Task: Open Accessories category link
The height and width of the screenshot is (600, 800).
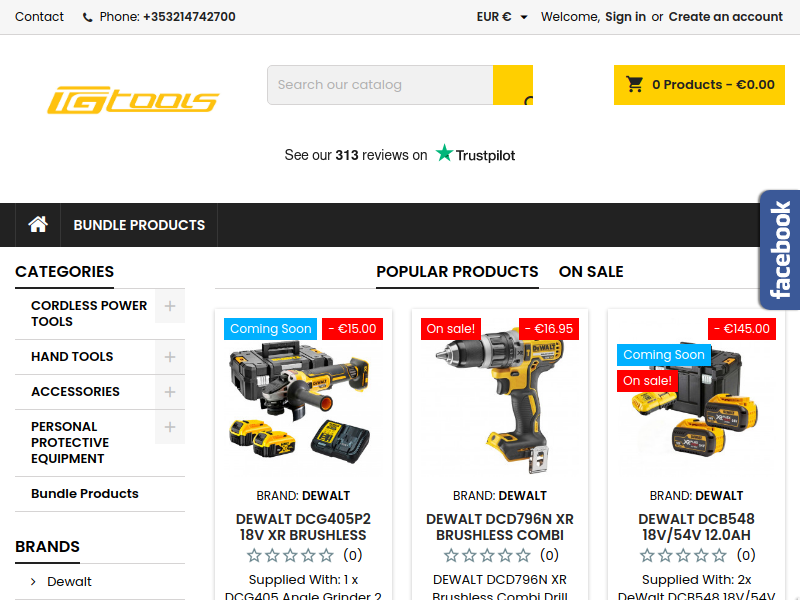Action: pyautogui.click(x=75, y=392)
